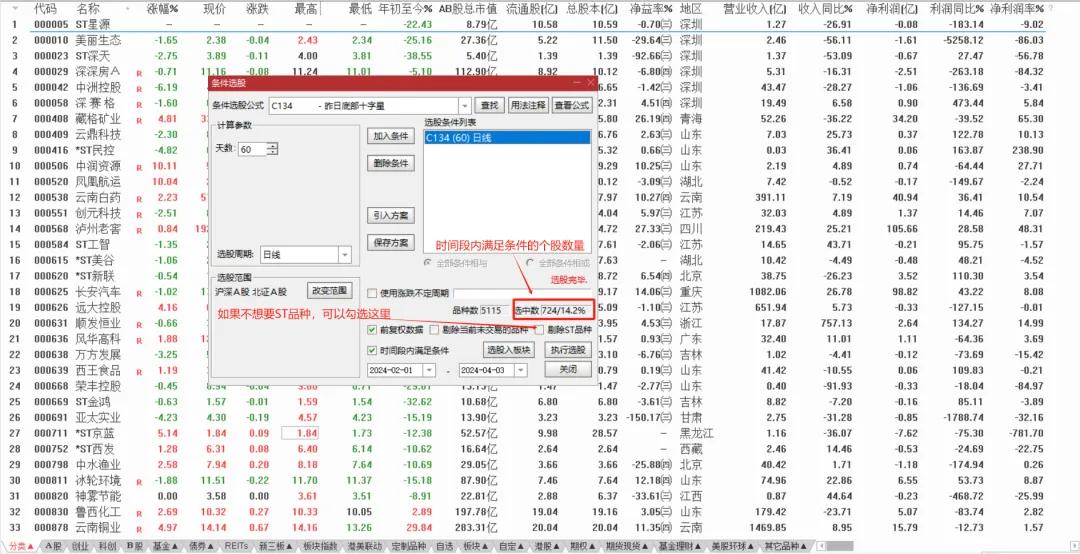
Task: Click the 查看公式 button
Action: coord(572,105)
